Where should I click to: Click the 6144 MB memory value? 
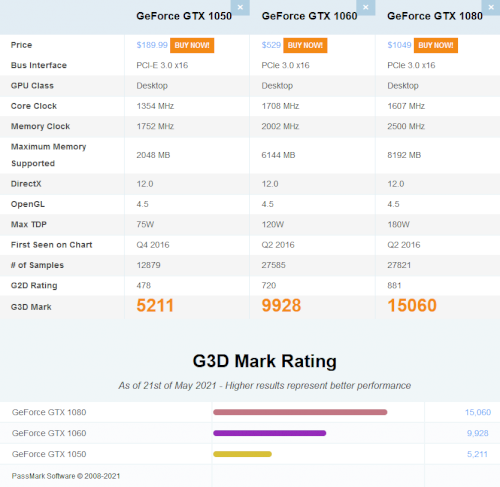[278, 155]
